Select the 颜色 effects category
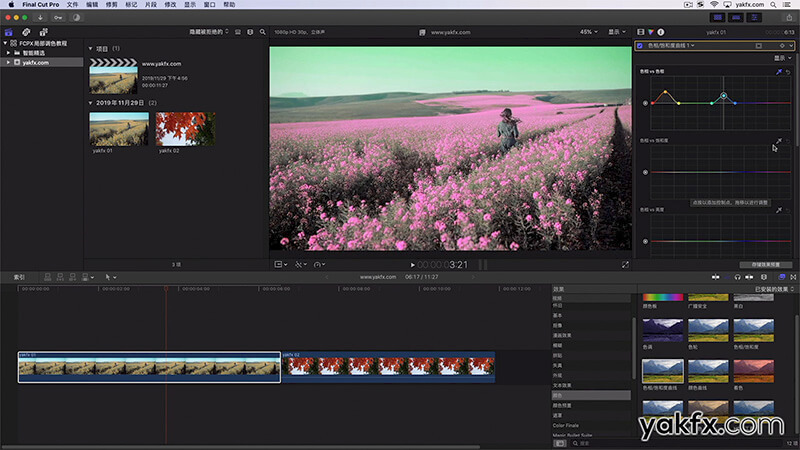Screen dimensions: 800x450 (591, 395)
